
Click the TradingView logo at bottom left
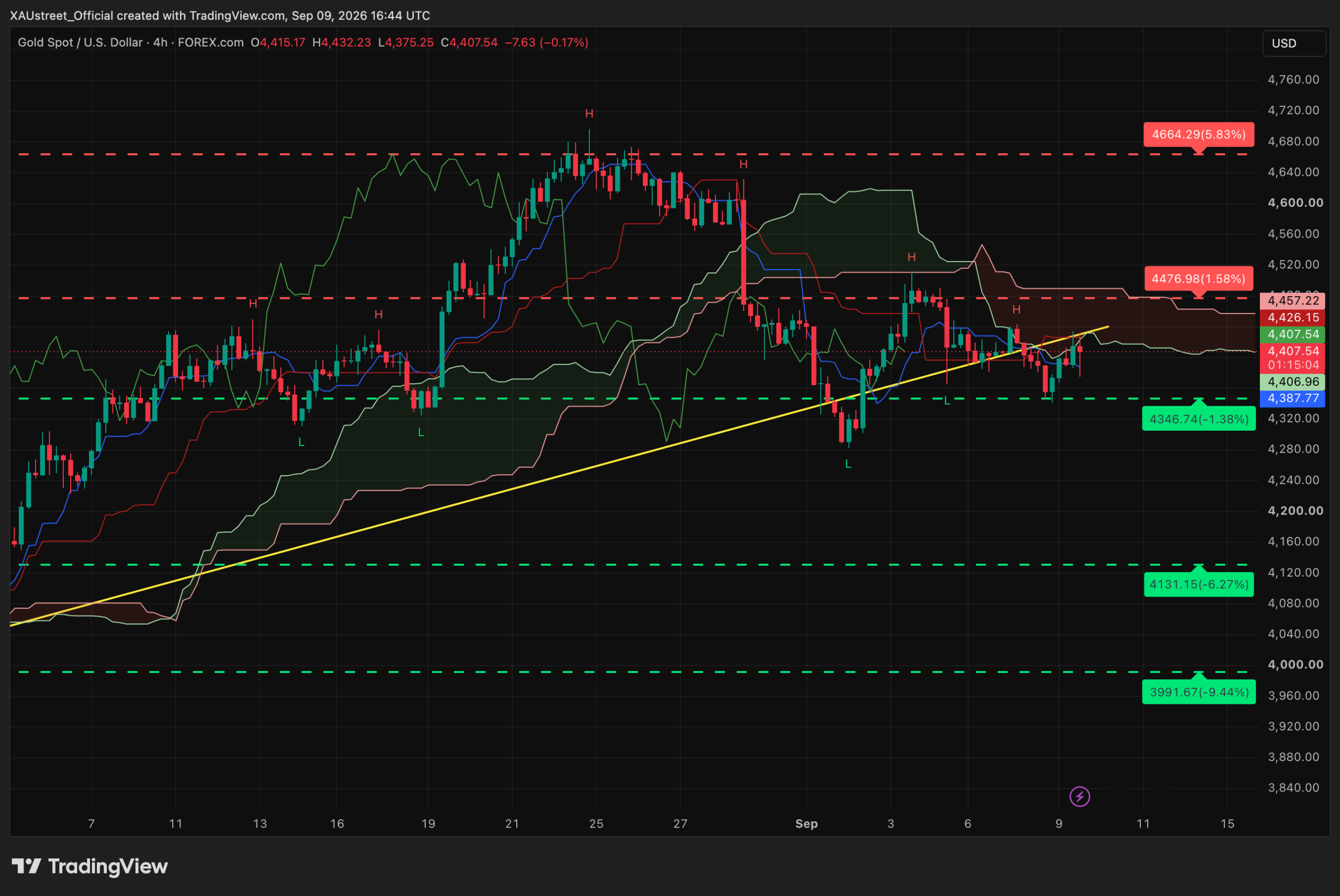coord(90,866)
